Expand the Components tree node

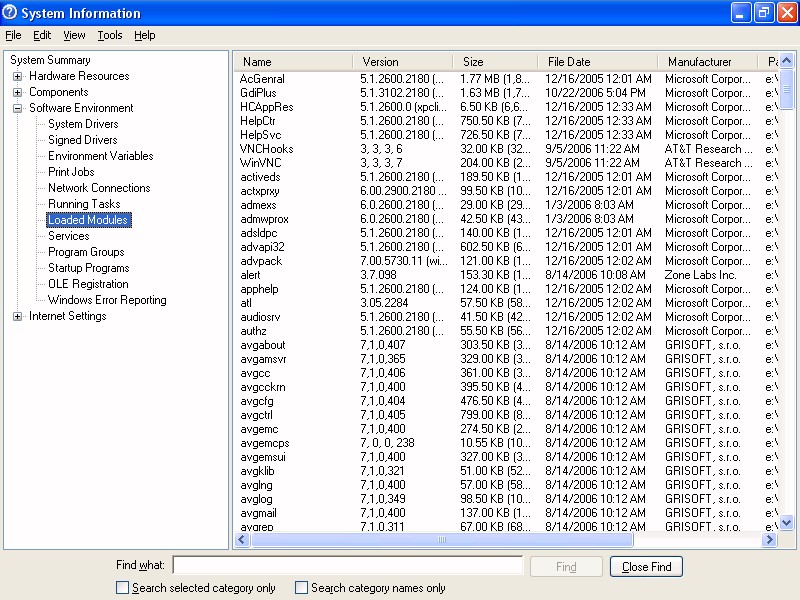[x=18, y=92]
